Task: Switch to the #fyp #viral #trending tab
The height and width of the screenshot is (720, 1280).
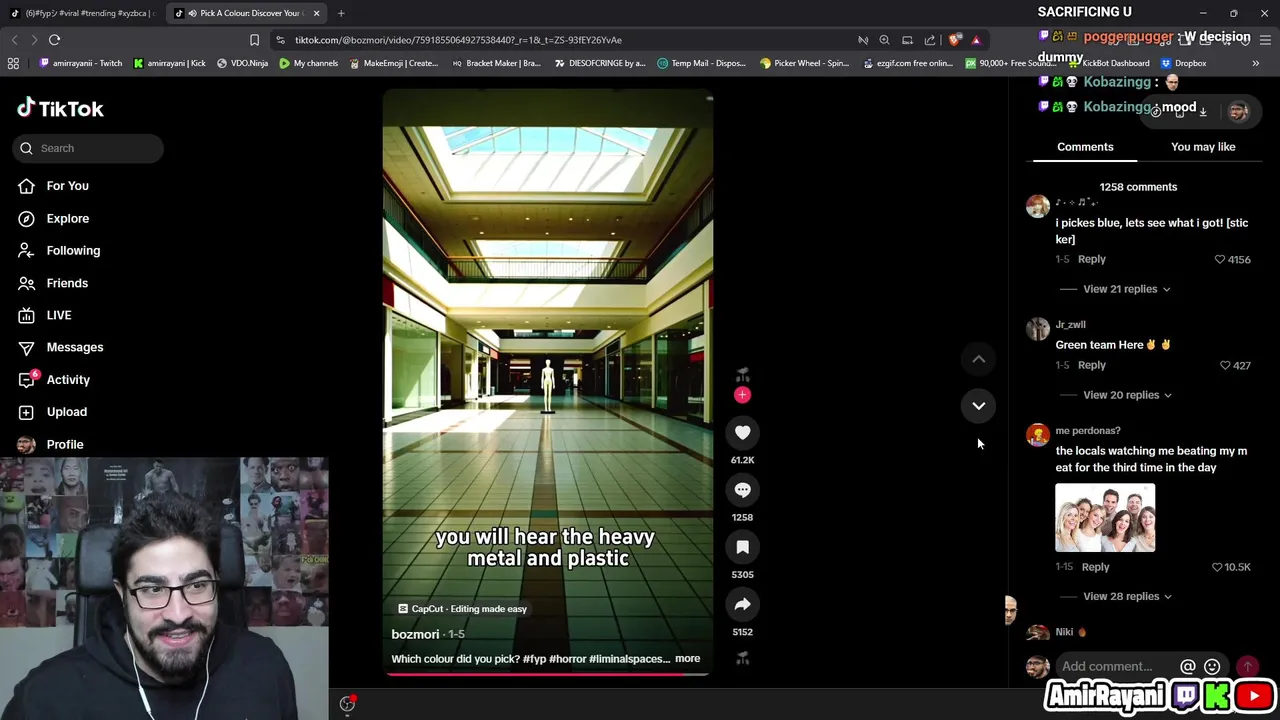Action: coord(82,13)
